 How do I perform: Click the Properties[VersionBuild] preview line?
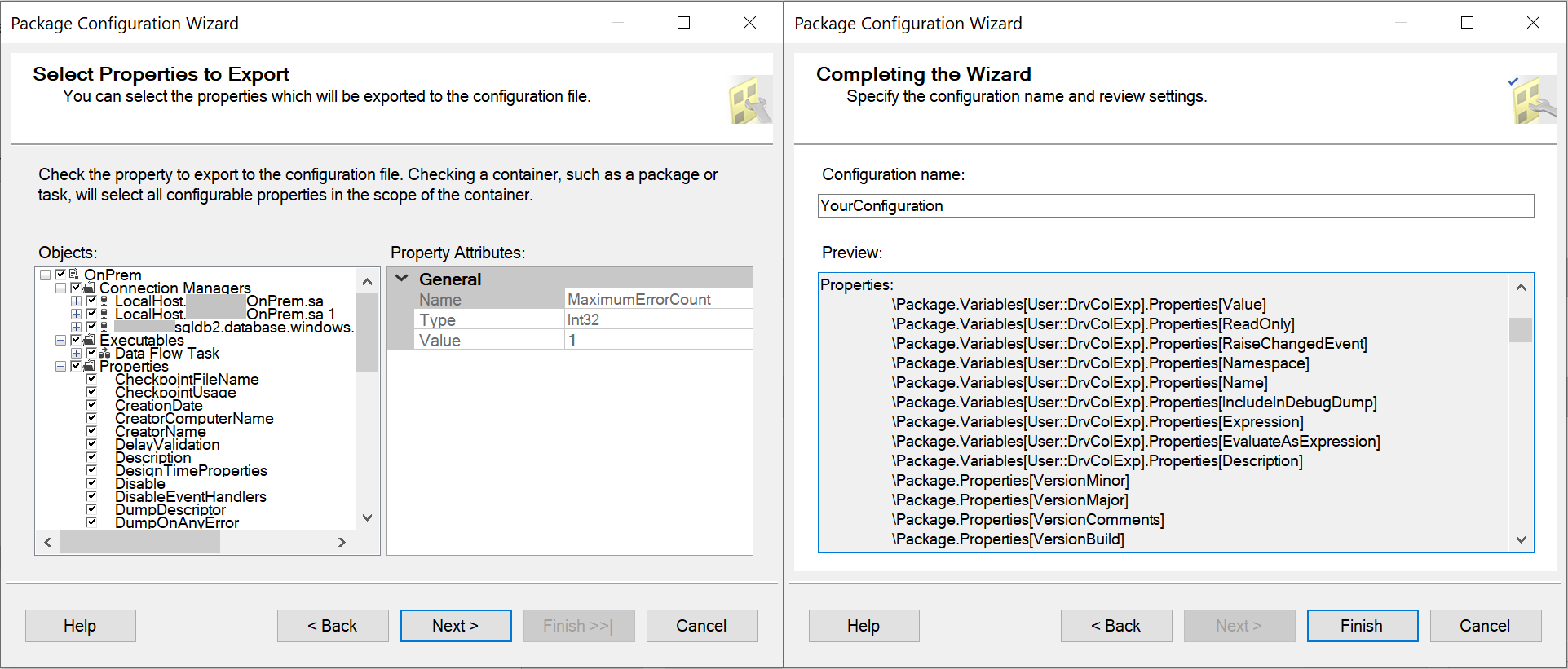coord(1008,539)
